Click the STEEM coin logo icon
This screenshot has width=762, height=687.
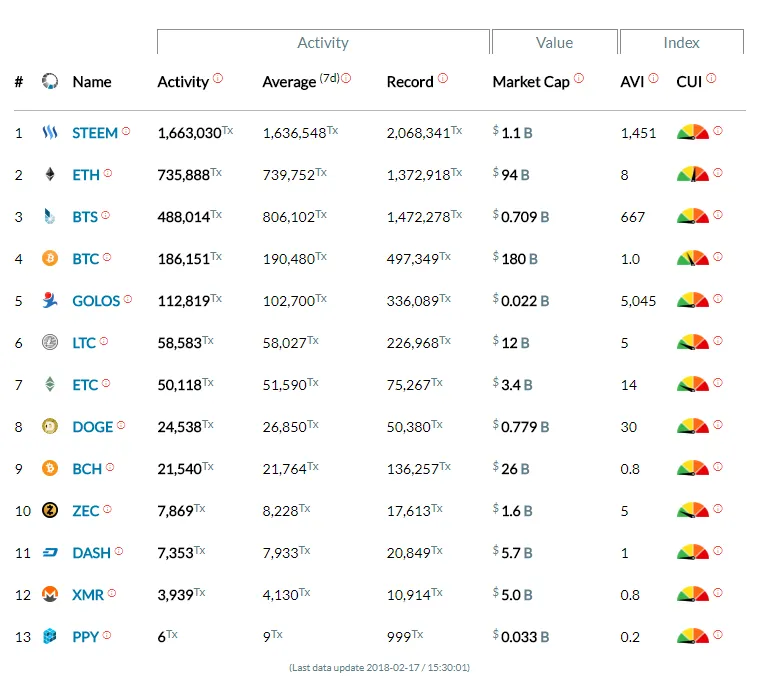[50, 132]
